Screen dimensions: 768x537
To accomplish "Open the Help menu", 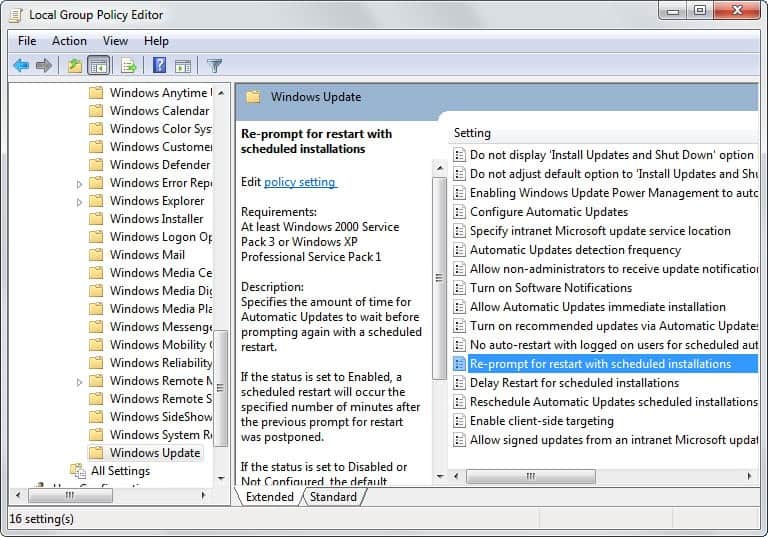I will (156, 41).
